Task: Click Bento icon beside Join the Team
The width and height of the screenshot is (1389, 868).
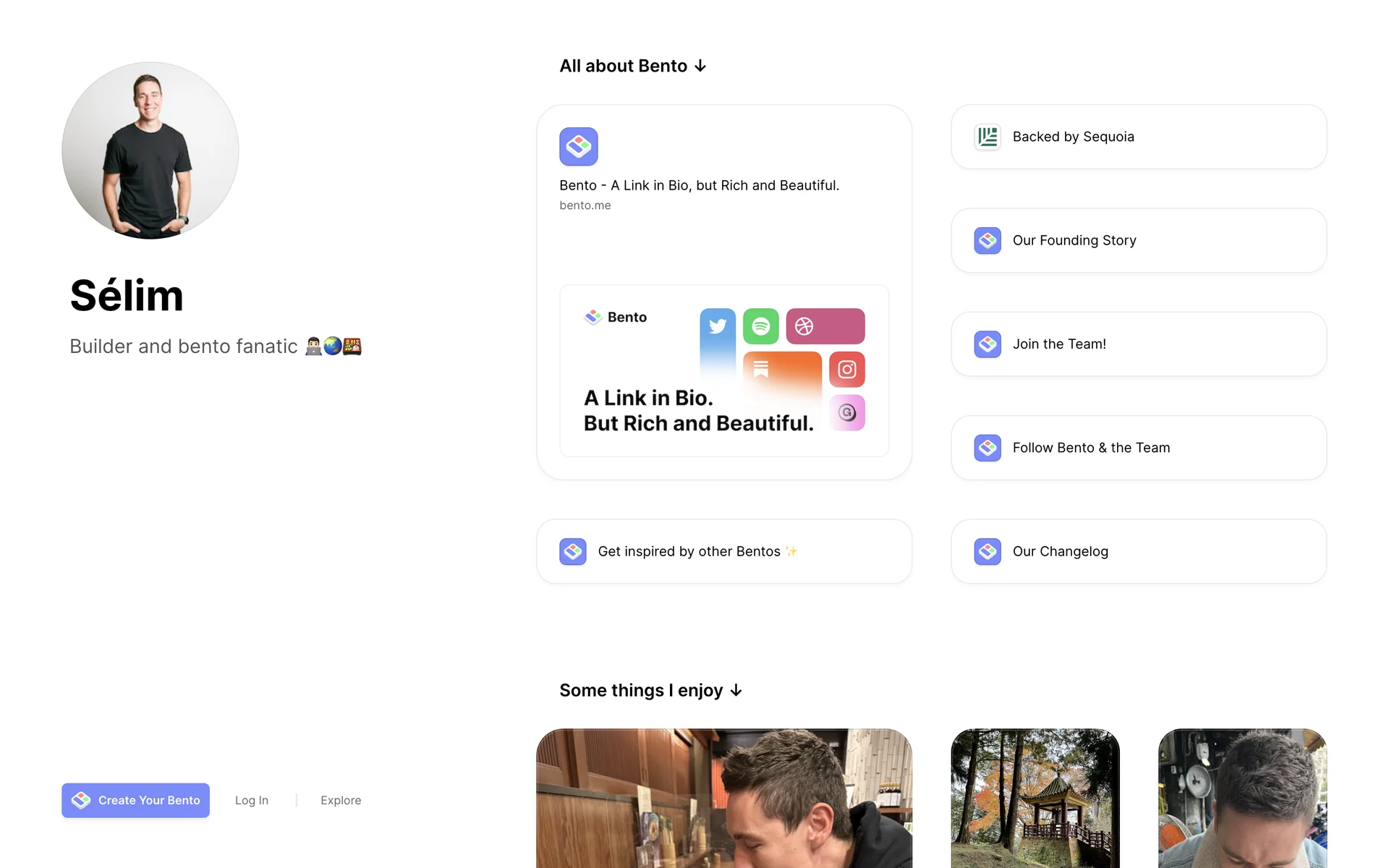Action: point(987,344)
